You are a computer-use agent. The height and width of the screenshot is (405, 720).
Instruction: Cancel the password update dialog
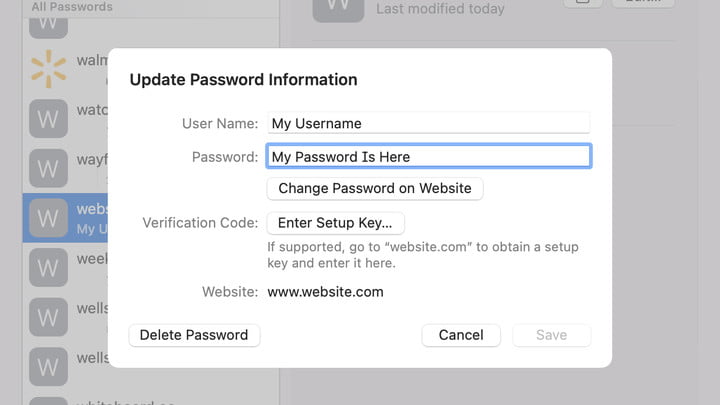click(461, 335)
